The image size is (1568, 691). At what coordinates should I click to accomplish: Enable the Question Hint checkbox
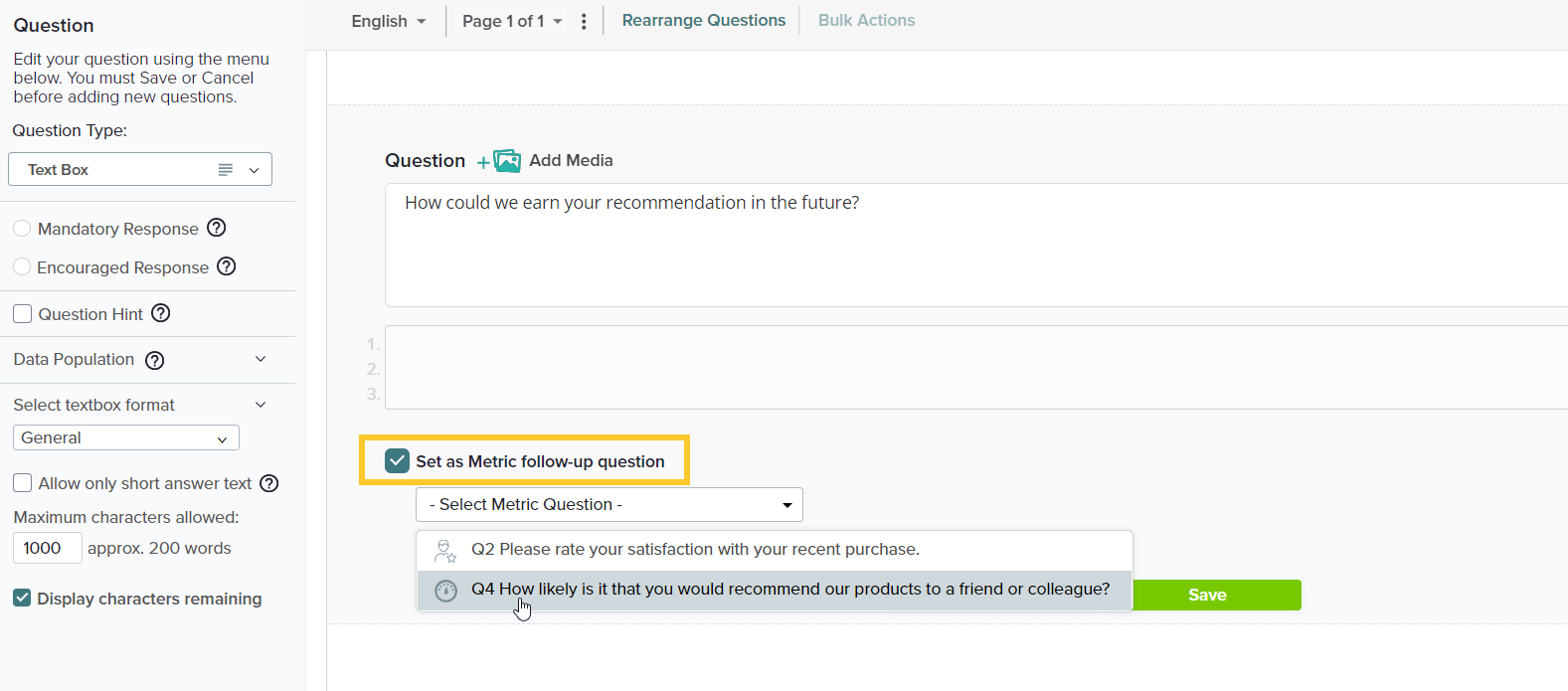(23, 314)
